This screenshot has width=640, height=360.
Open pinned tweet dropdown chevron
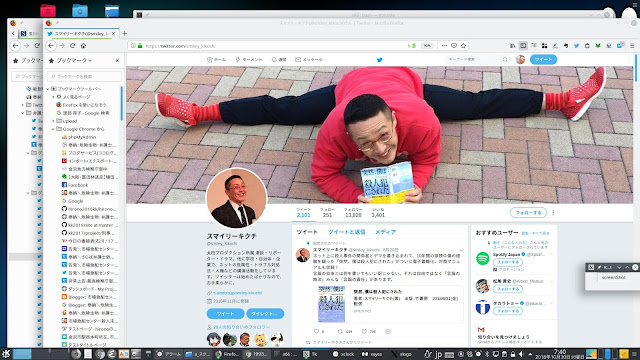click(462, 250)
